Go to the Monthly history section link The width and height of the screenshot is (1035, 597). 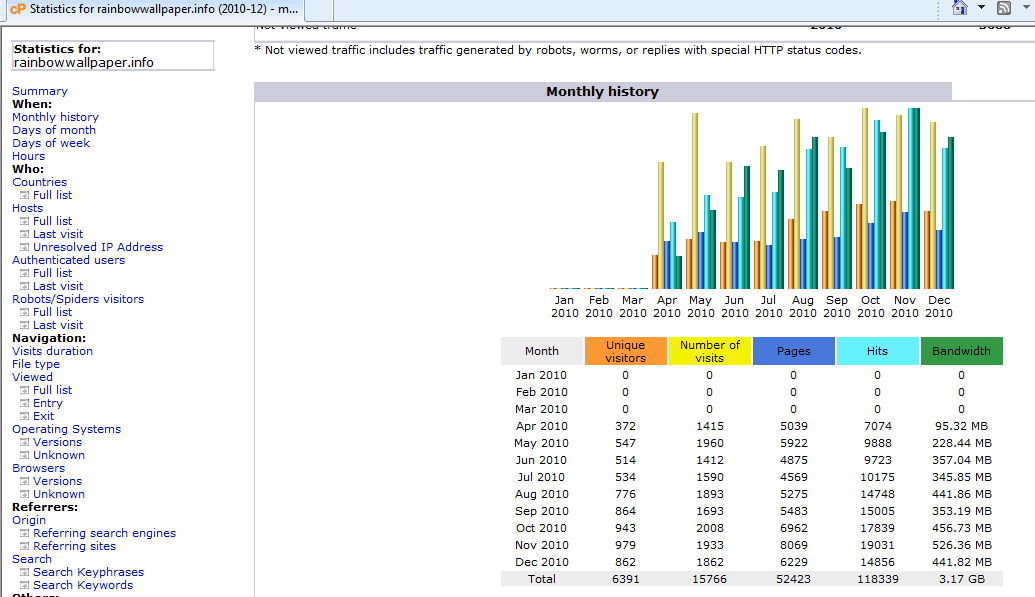55,117
